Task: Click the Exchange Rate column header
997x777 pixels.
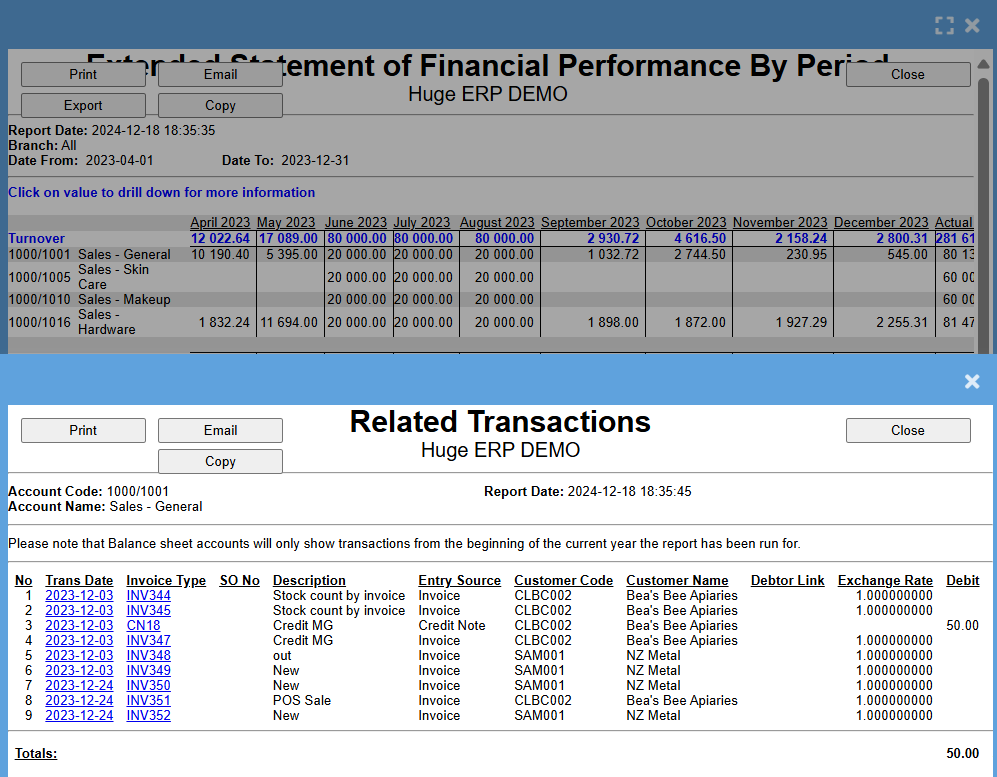Action: 885,581
